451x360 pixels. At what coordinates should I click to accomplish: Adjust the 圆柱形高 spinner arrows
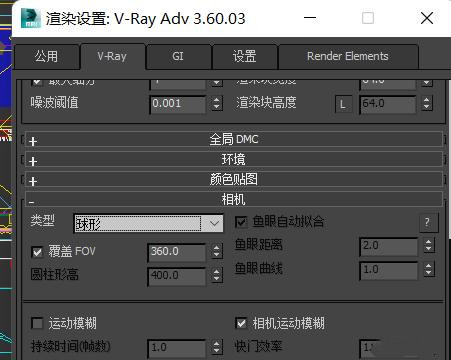[x=217, y=276]
